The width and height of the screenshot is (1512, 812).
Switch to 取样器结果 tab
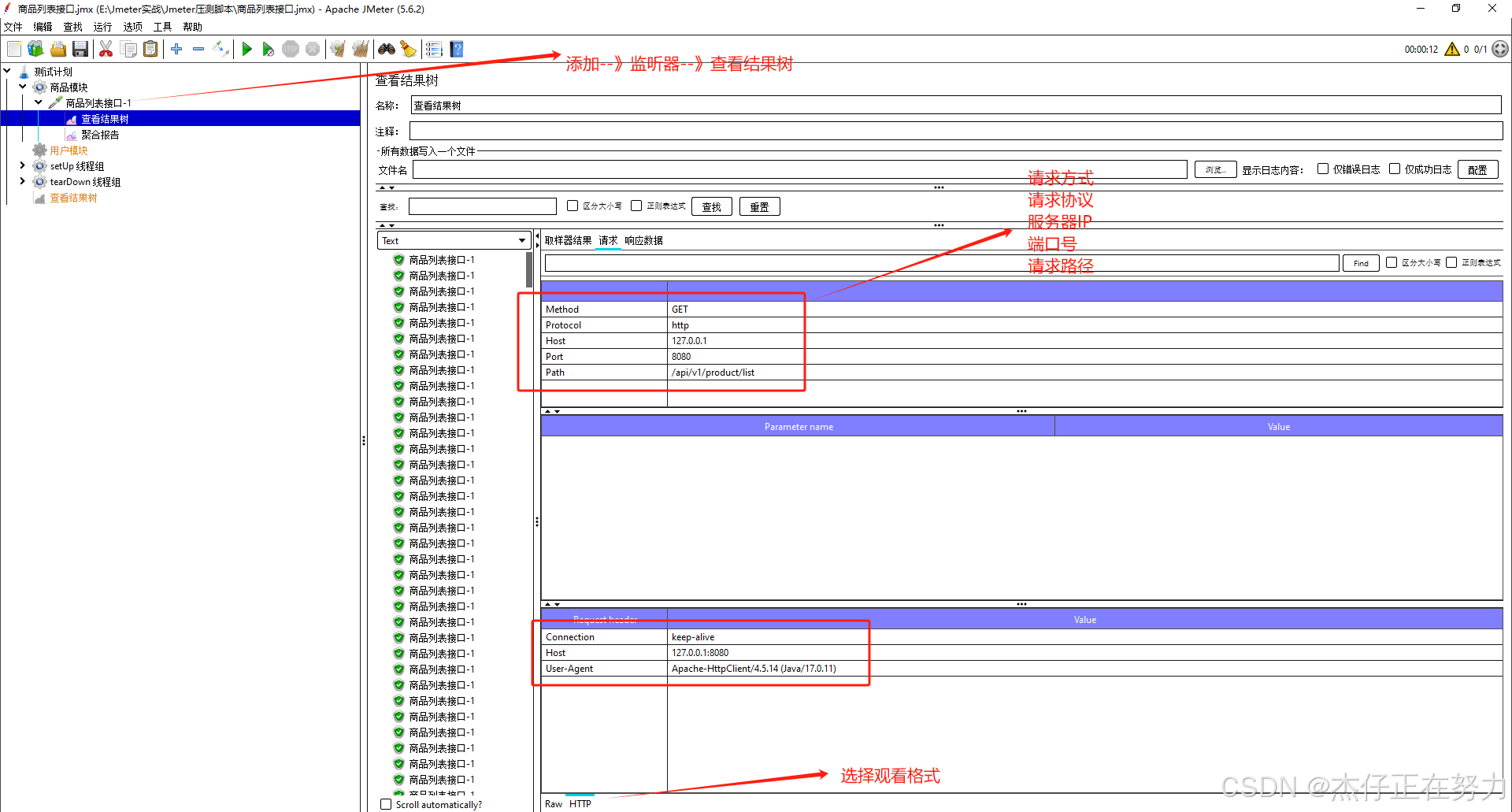[568, 240]
